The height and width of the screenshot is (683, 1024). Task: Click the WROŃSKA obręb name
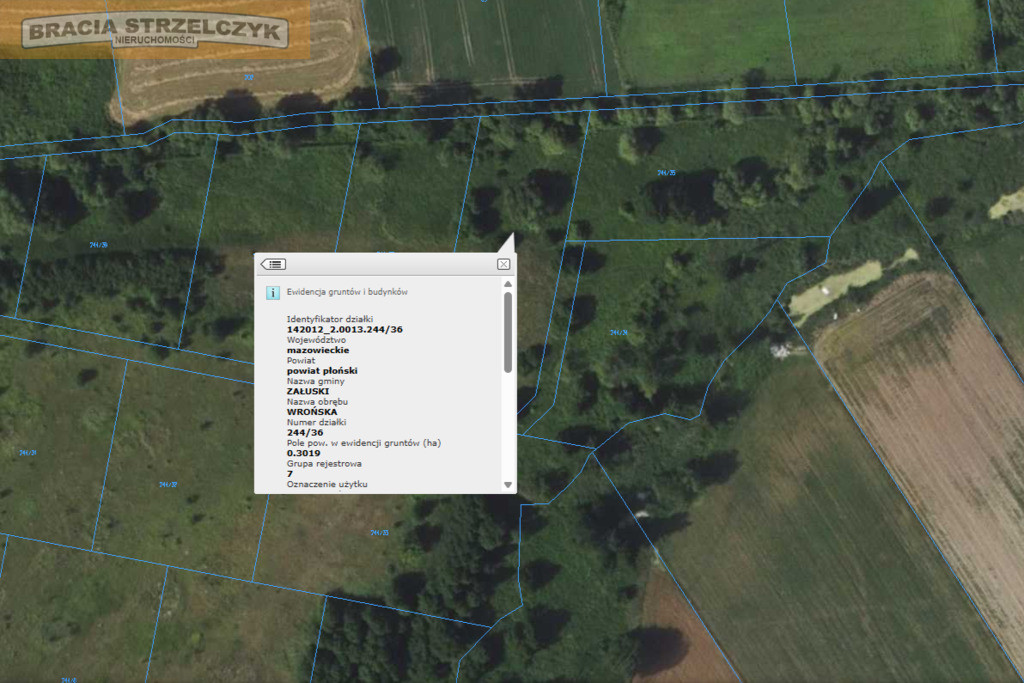click(x=312, y=412)
